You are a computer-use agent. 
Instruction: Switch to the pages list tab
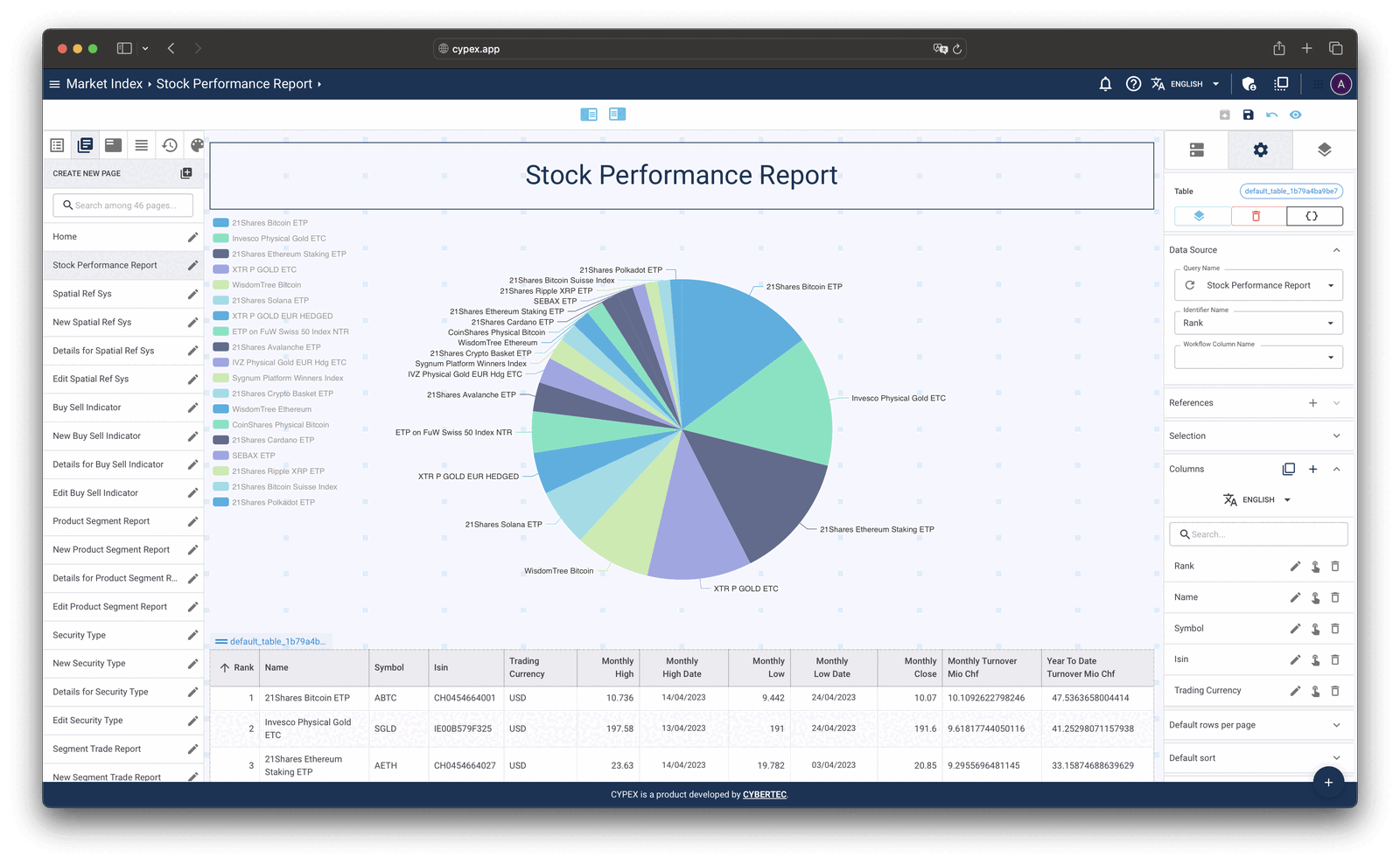tap(85, 145)
